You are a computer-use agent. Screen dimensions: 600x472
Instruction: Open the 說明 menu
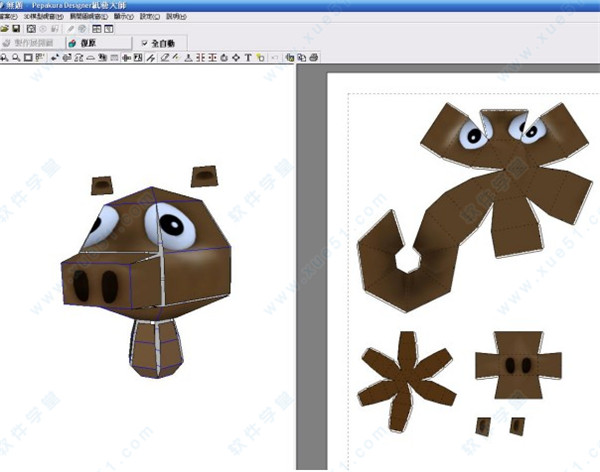(x=174, y=17)
